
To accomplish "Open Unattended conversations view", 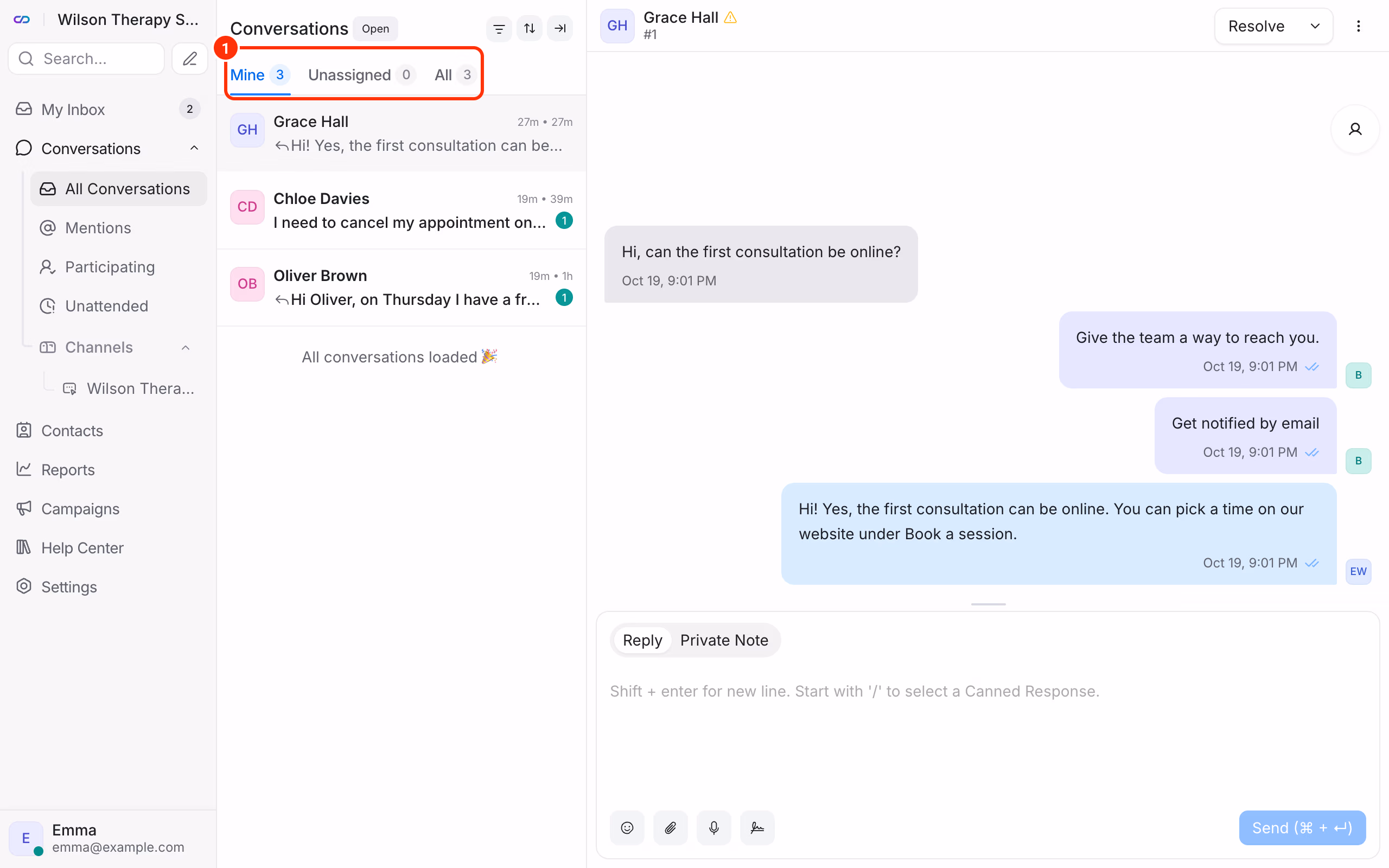I will click(x=119, y=305).
